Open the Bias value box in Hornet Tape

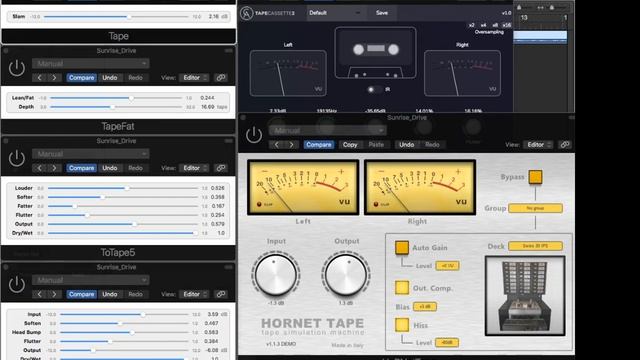pos(425,307)
